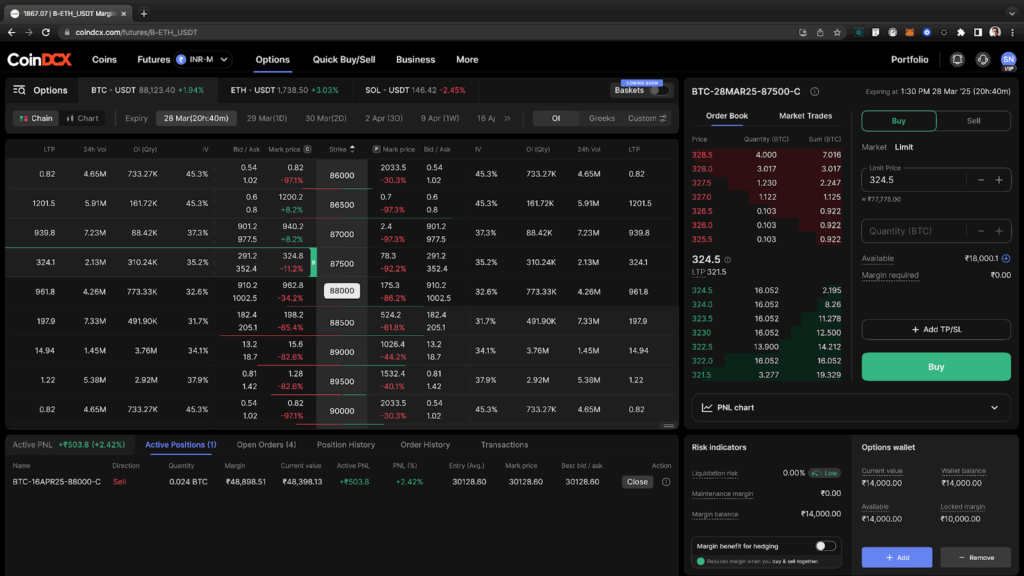Click info icon beside BTC-28MAR25-87500-C
This screenshot has height=576, width=1024.
click(x=814, y=91)
